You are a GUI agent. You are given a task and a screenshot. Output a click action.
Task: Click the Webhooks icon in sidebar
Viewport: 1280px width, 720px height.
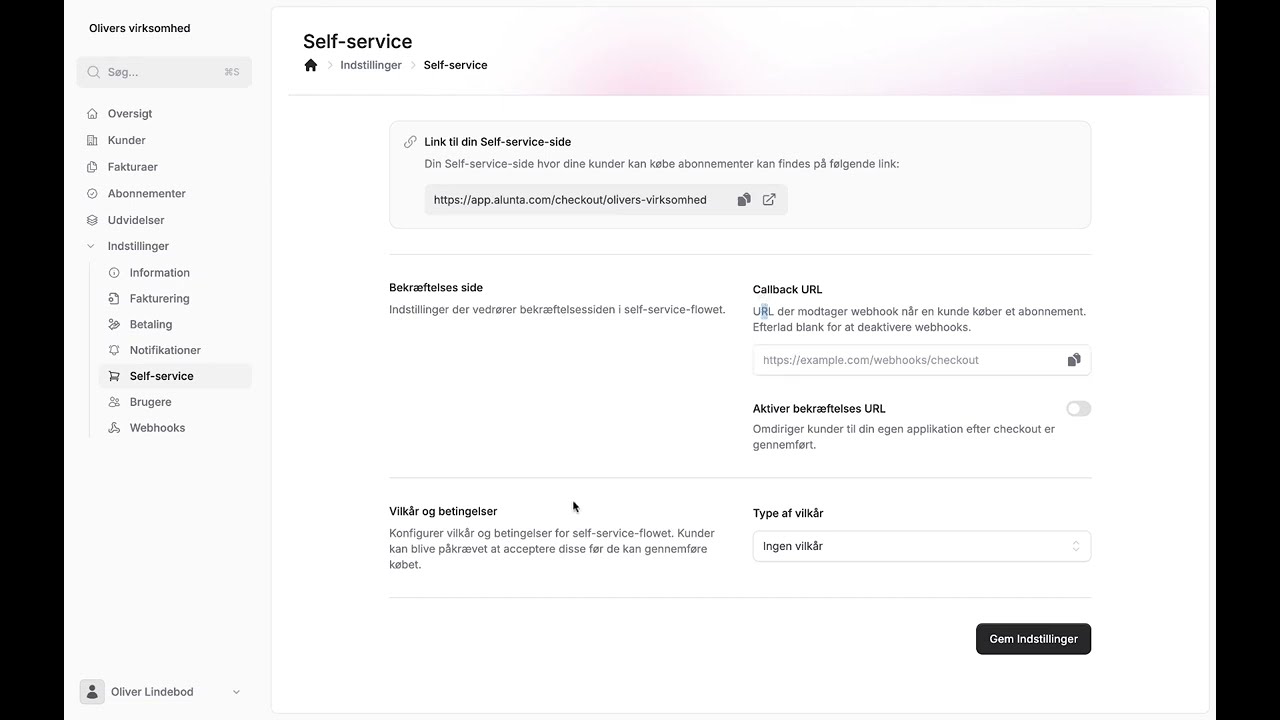pyautogui.click(x=114, y=428)
